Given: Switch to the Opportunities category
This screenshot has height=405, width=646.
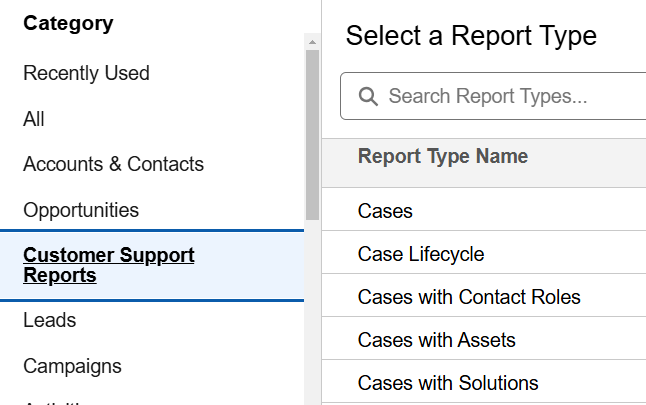Looking at the screenshot, I should point(81,210).
